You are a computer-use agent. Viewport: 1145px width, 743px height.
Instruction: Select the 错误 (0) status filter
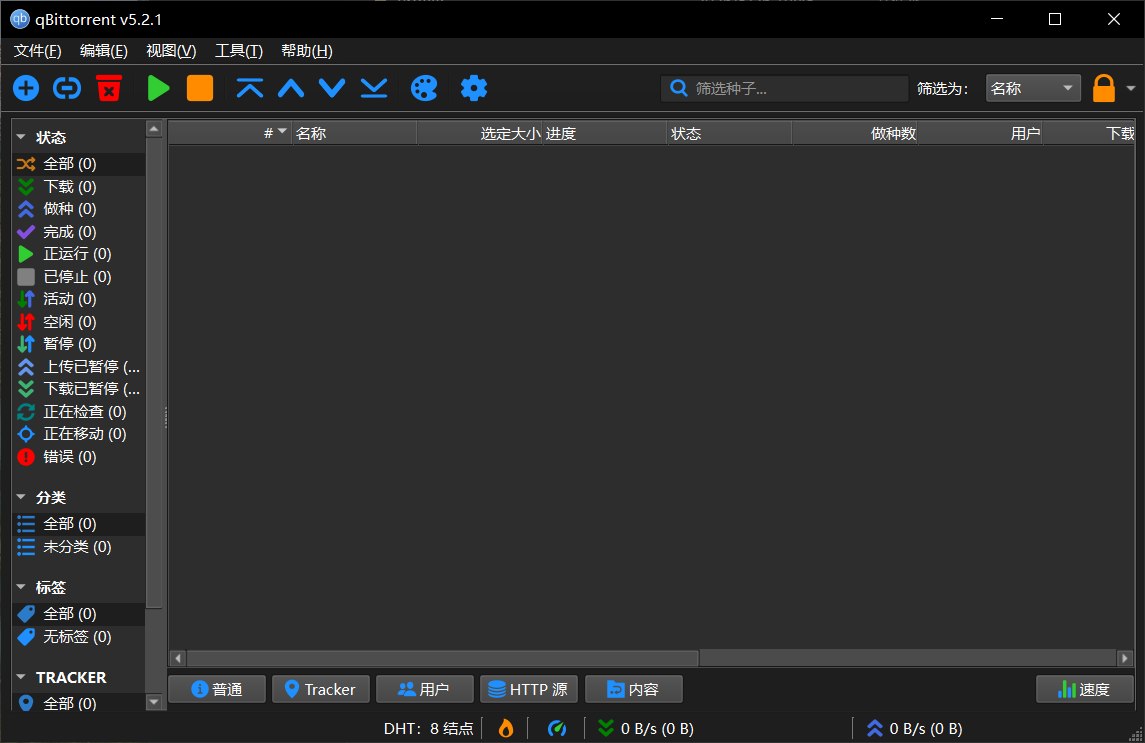[79, 457]
